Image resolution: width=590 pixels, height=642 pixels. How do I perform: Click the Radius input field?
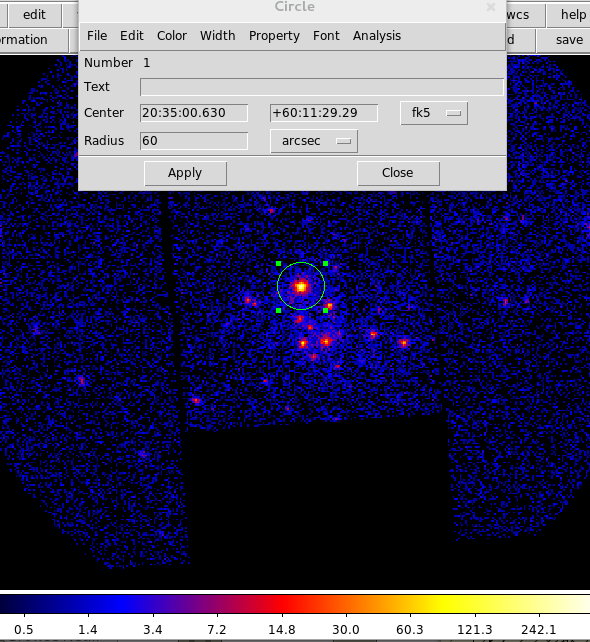pyautogui.click(x=194, y=141)
